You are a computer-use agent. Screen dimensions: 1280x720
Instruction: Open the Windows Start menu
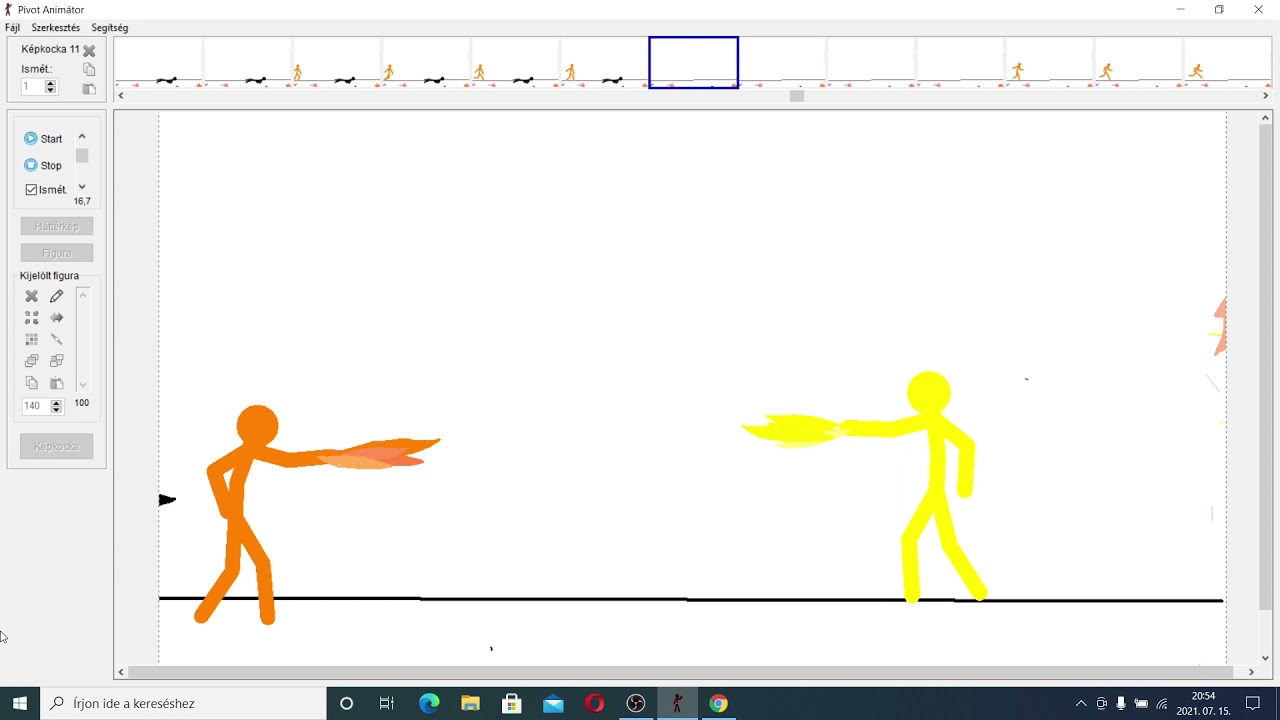(x=20, y=703)
